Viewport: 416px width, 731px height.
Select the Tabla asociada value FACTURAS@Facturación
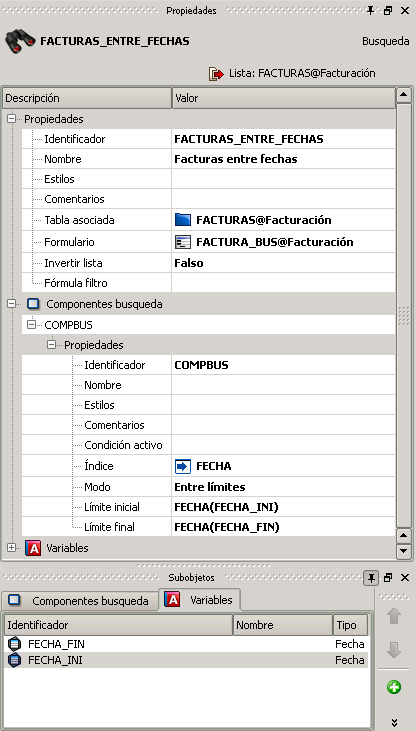[284, 220]
